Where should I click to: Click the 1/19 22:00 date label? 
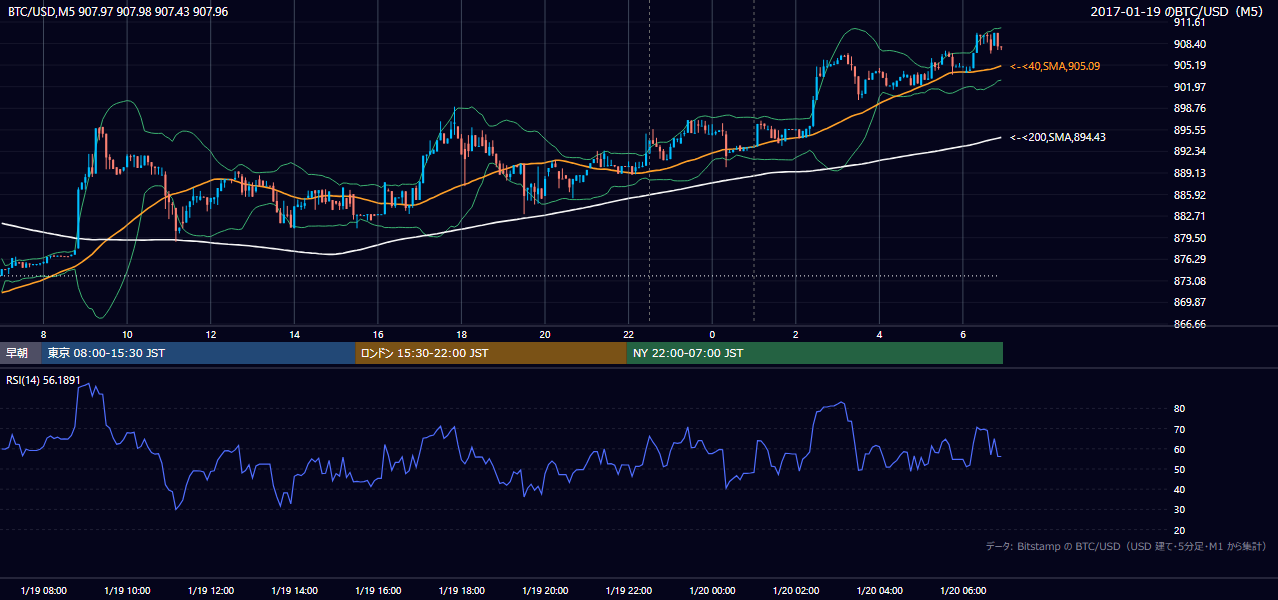tap(628, 591)
